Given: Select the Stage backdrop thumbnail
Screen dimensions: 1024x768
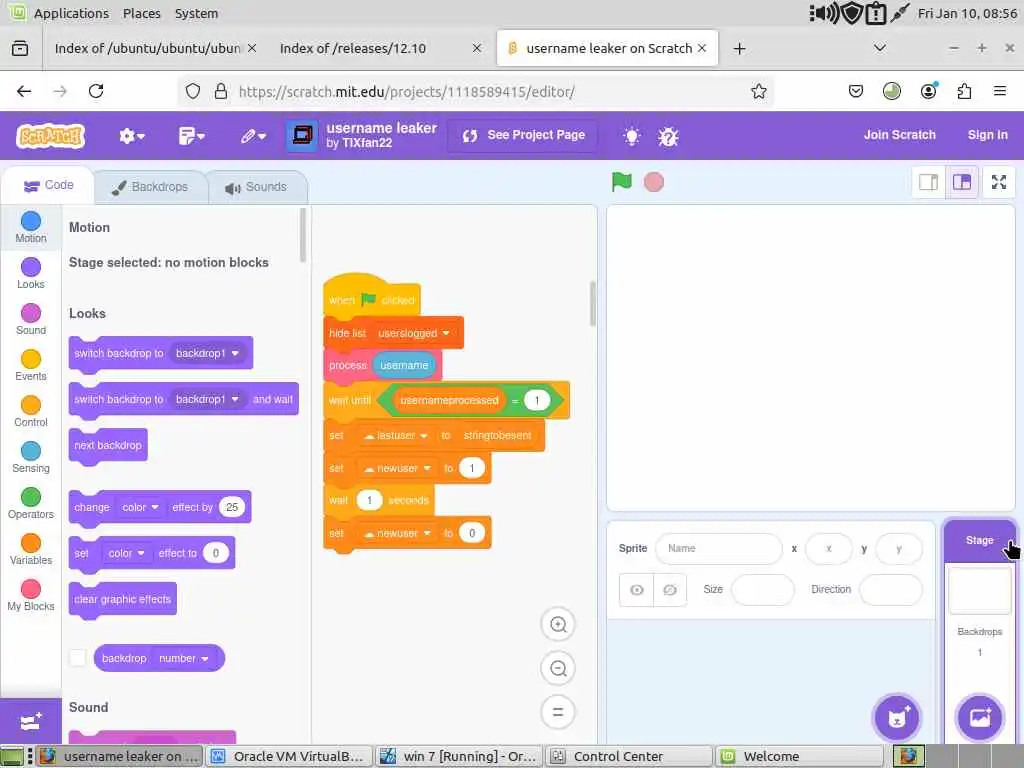Looking at the screenshot, I should point(980,590).
